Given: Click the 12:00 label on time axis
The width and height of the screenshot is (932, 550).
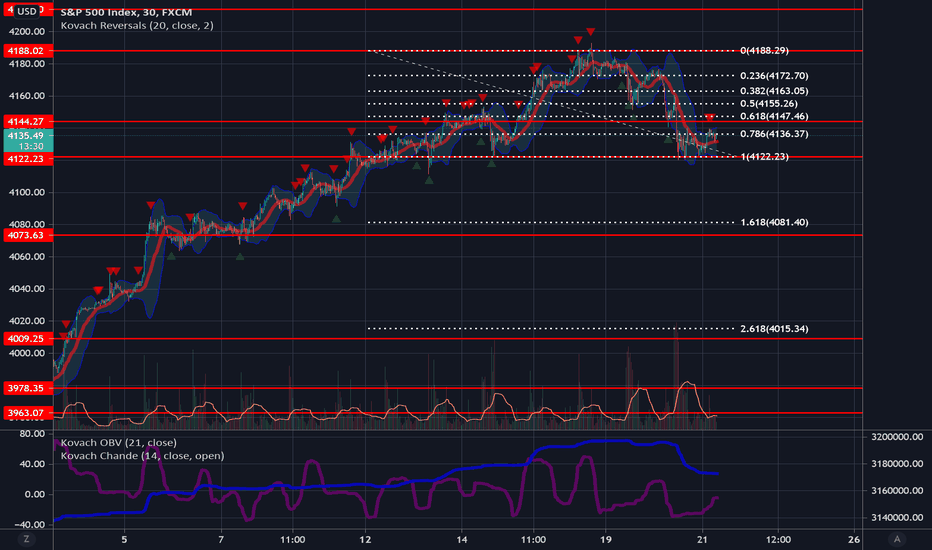Looking at the screenshot, I should coord(778,539).
